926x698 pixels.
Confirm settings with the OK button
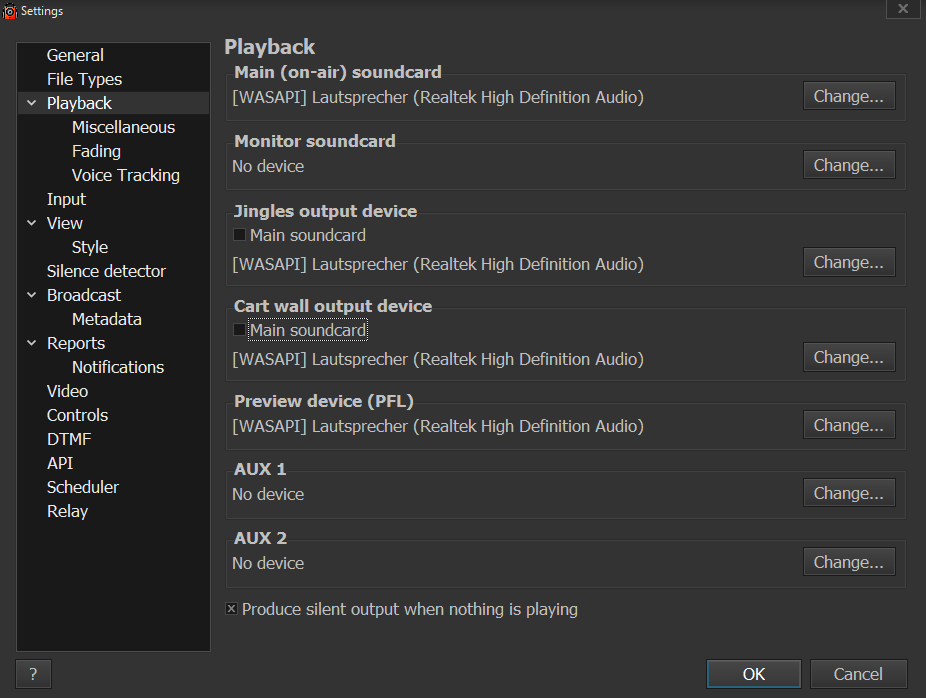(753, 674)
